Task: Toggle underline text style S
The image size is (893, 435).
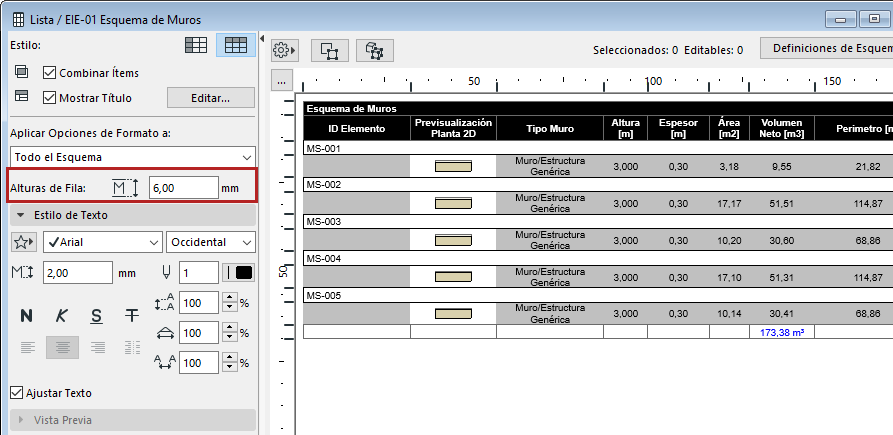Action: coord(97,316)
